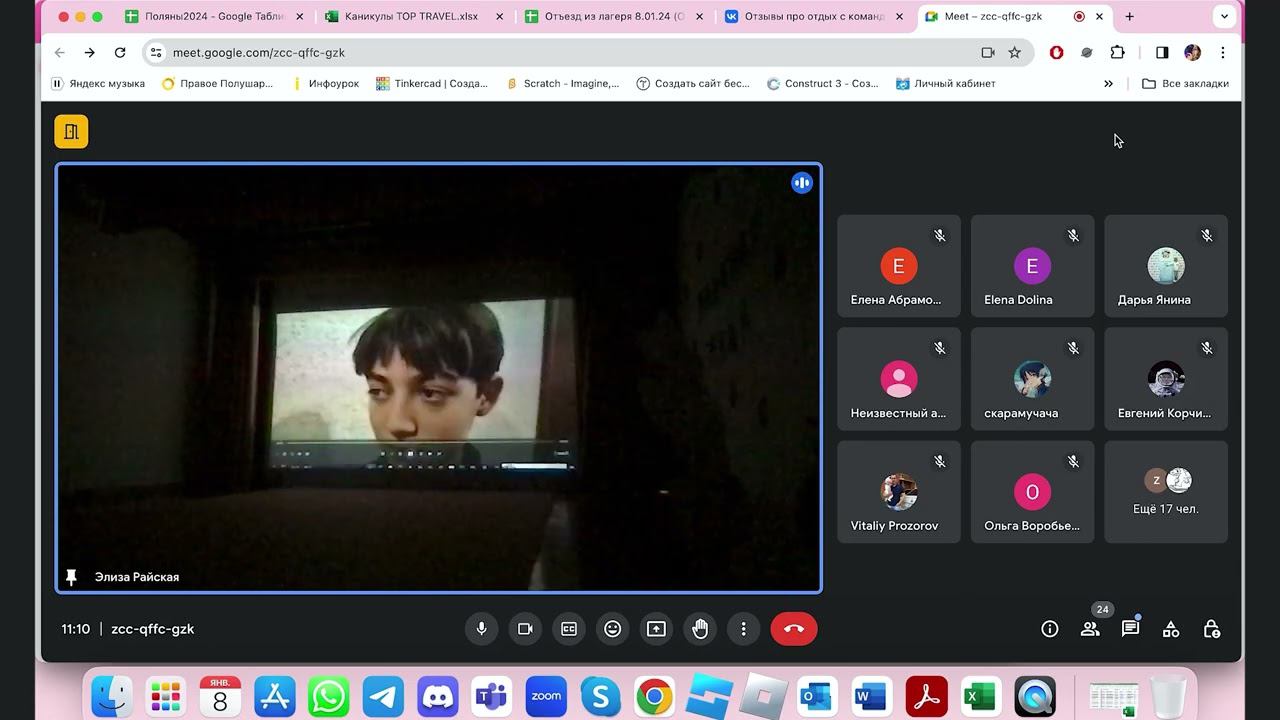Close the 'Каникулы TOP TRAVEL.xlsx' tab
The image size is (1280, 720).
[x=499, y=16]
